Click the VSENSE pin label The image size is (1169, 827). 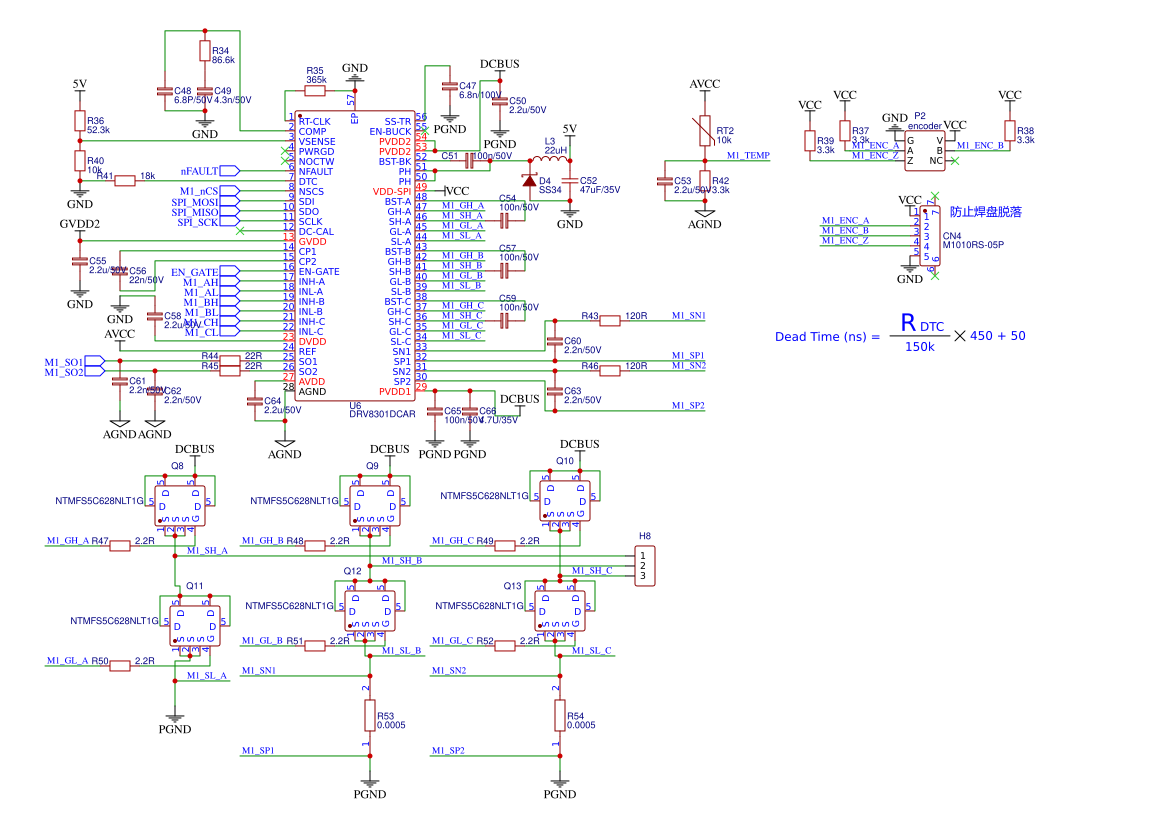[x=317, y=142]
